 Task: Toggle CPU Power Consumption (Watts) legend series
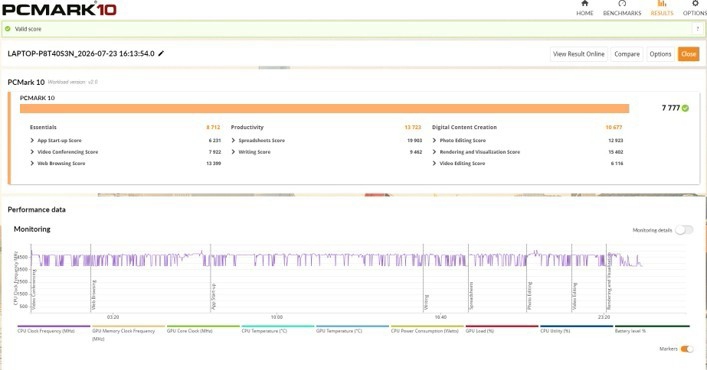[x=427, y=329]
